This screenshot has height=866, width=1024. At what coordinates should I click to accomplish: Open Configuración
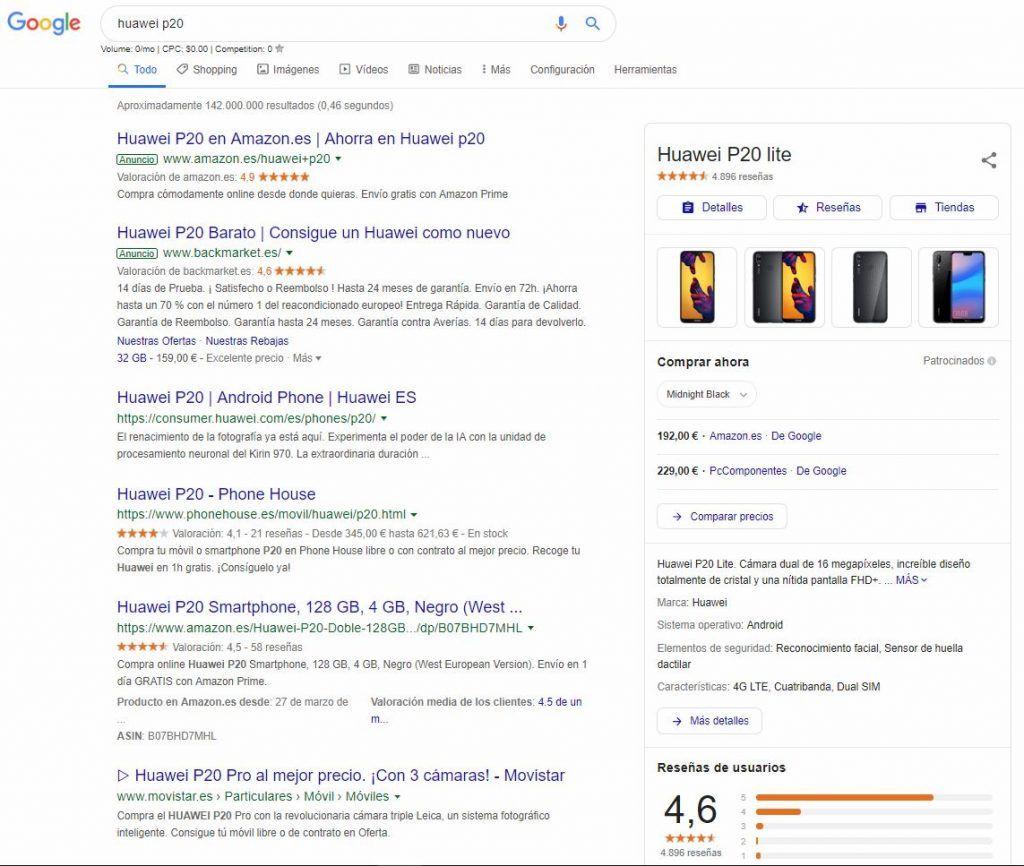tap(562, 70)
